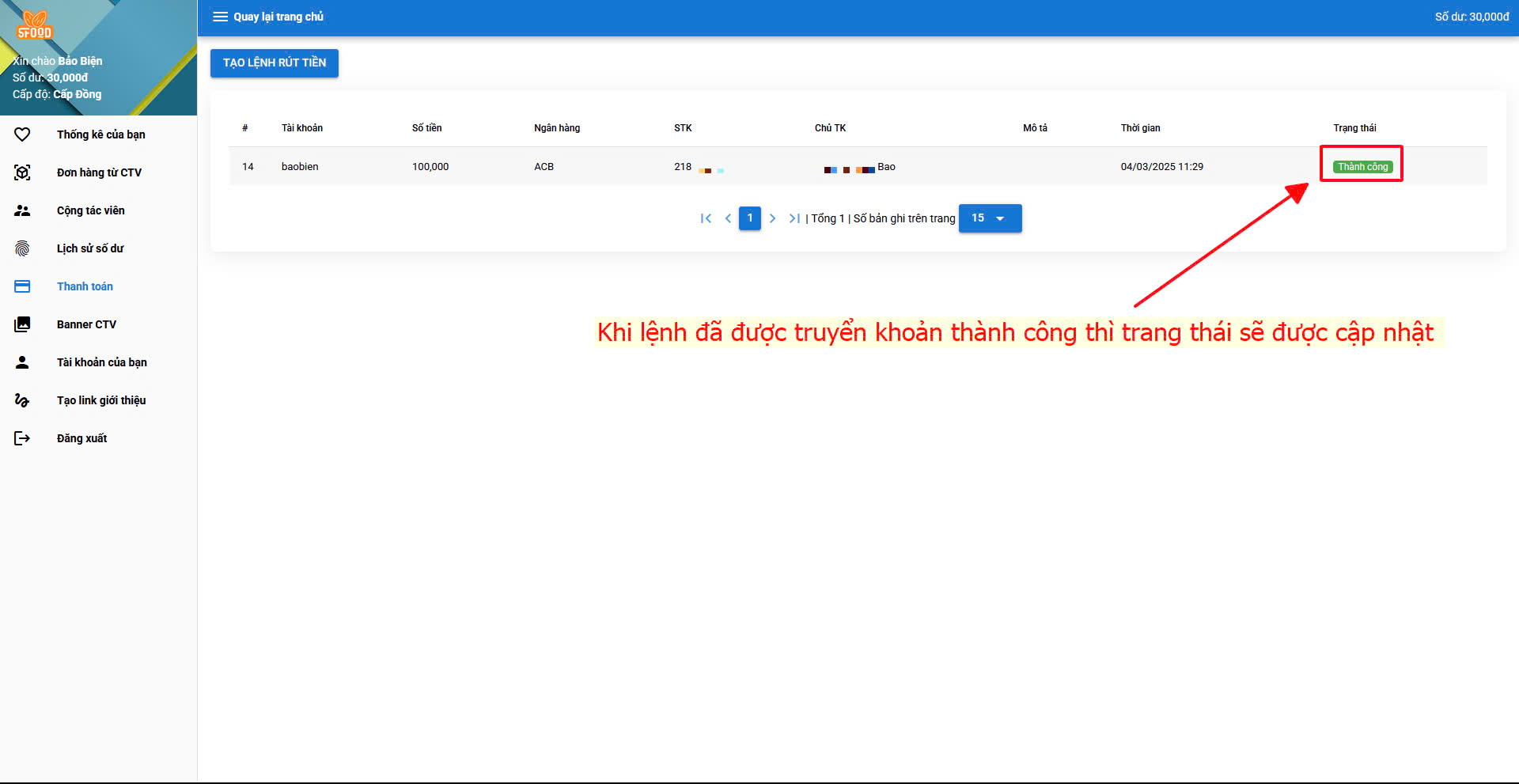1519x784 pixels.
Task: Go to the previous page arrow
Action: click(x=728, y=218)
